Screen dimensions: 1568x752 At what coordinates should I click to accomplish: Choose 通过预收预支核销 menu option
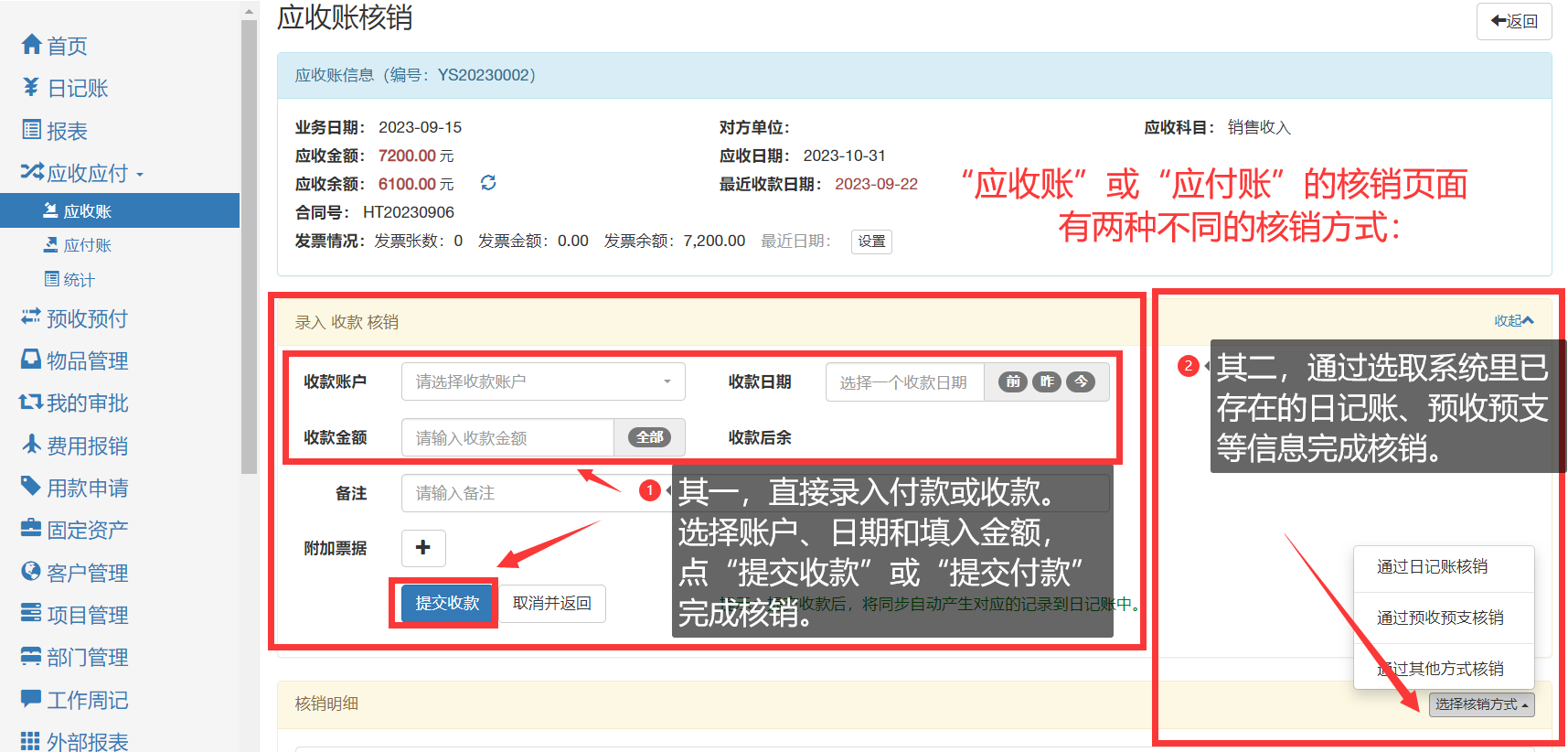pyautogui.click(x=1440, y=618)
